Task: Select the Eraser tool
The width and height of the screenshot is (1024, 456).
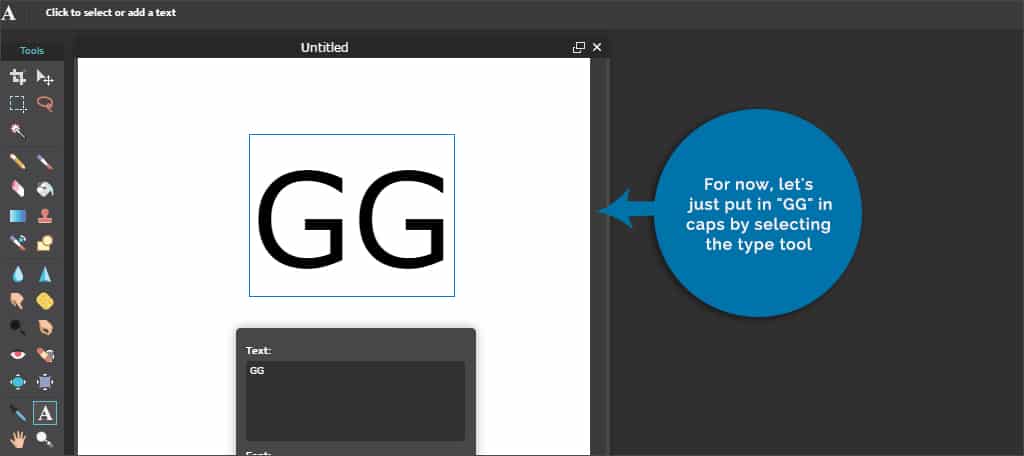Action: click(x=18, y=188)
